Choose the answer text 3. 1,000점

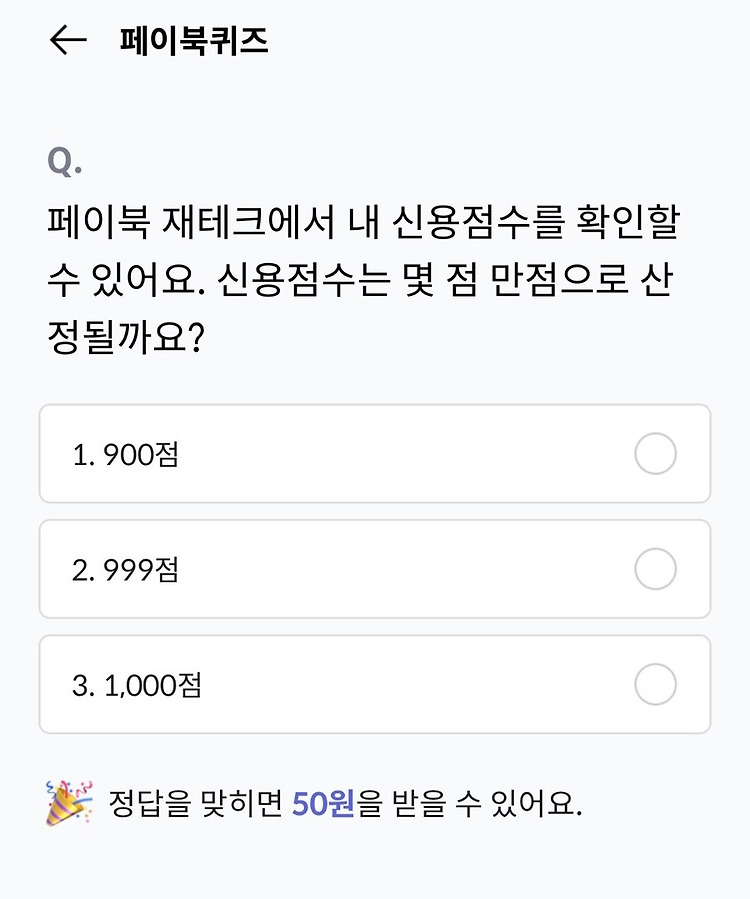(x=136, y=685)
